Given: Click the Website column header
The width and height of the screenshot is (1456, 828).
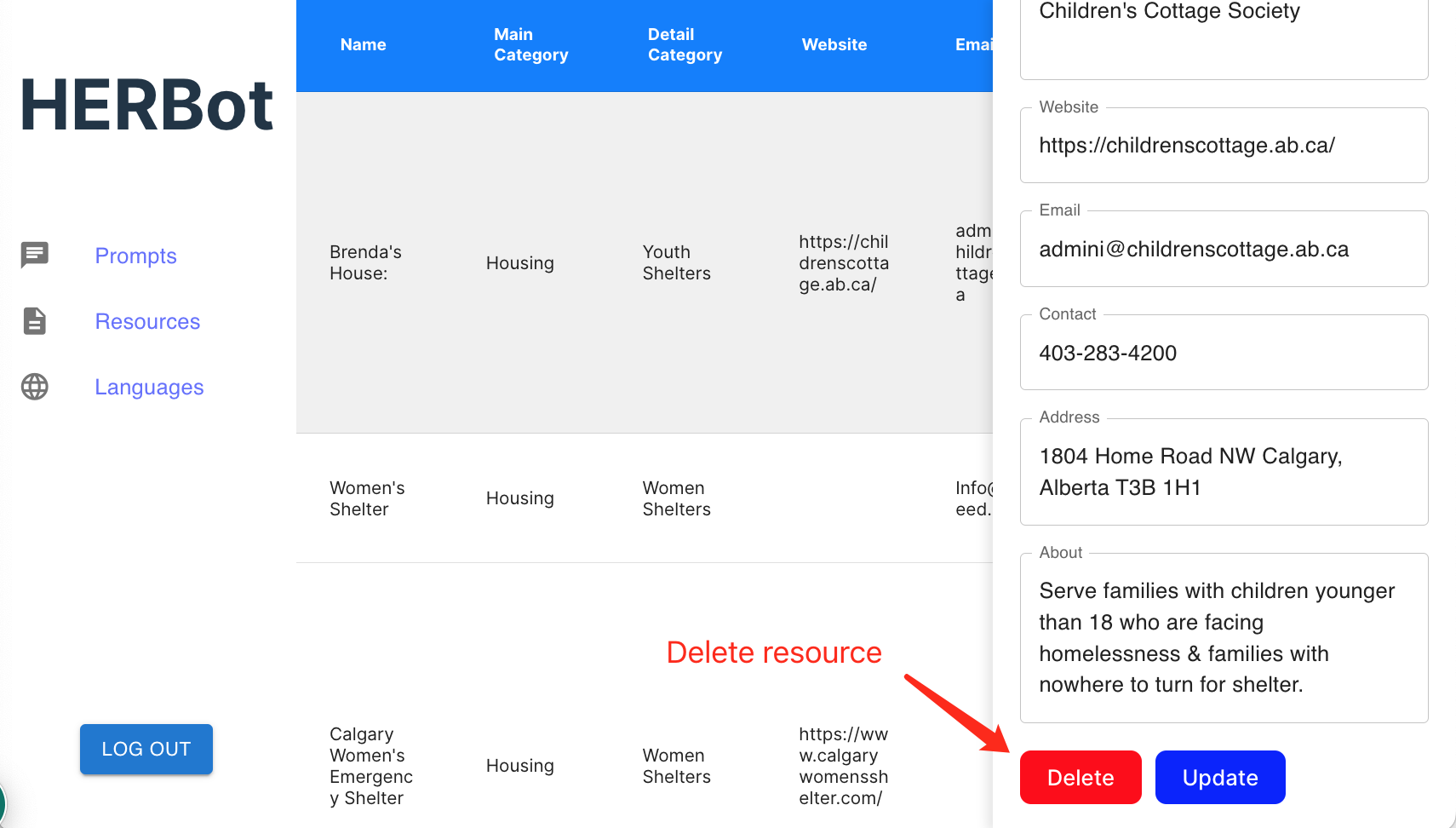Looking at the screenshot, I should 834,44.
